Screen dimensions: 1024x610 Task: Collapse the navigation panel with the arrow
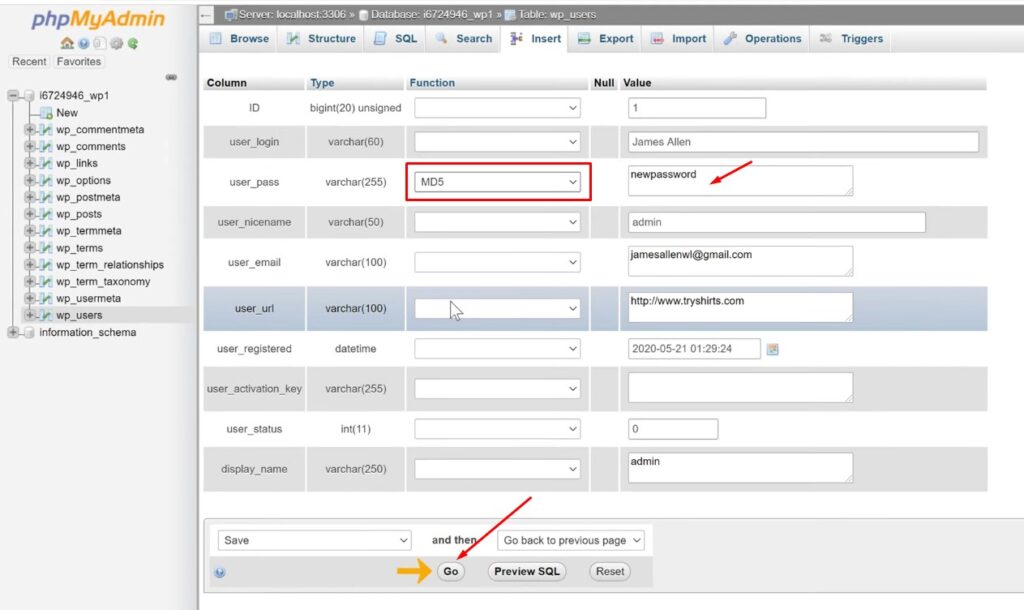(171, 76)
